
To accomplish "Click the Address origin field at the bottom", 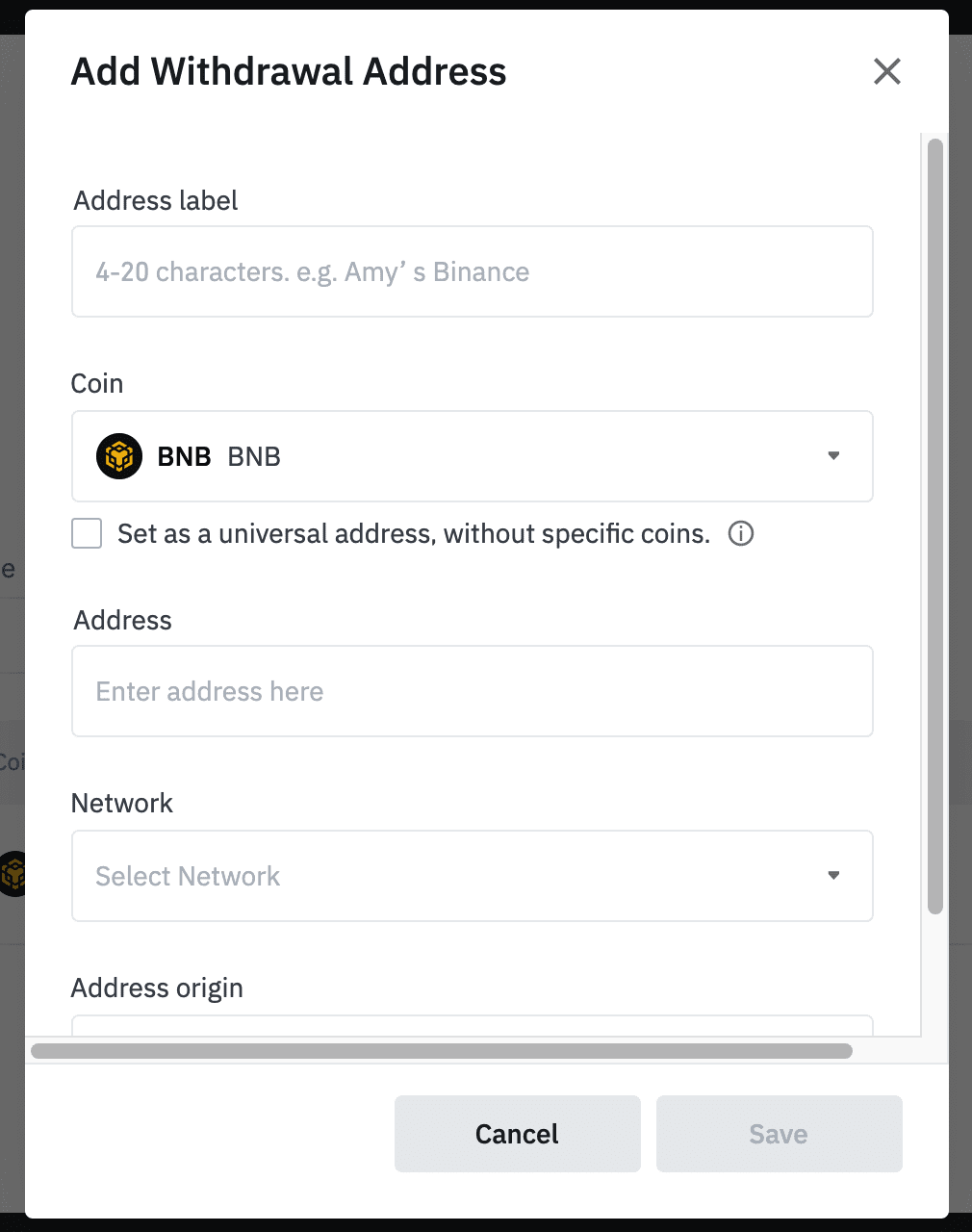I will (x=472, y=1025).
